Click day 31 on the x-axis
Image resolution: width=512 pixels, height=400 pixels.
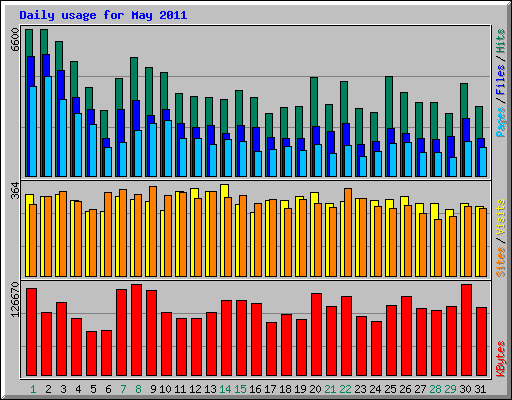[480, 389]
